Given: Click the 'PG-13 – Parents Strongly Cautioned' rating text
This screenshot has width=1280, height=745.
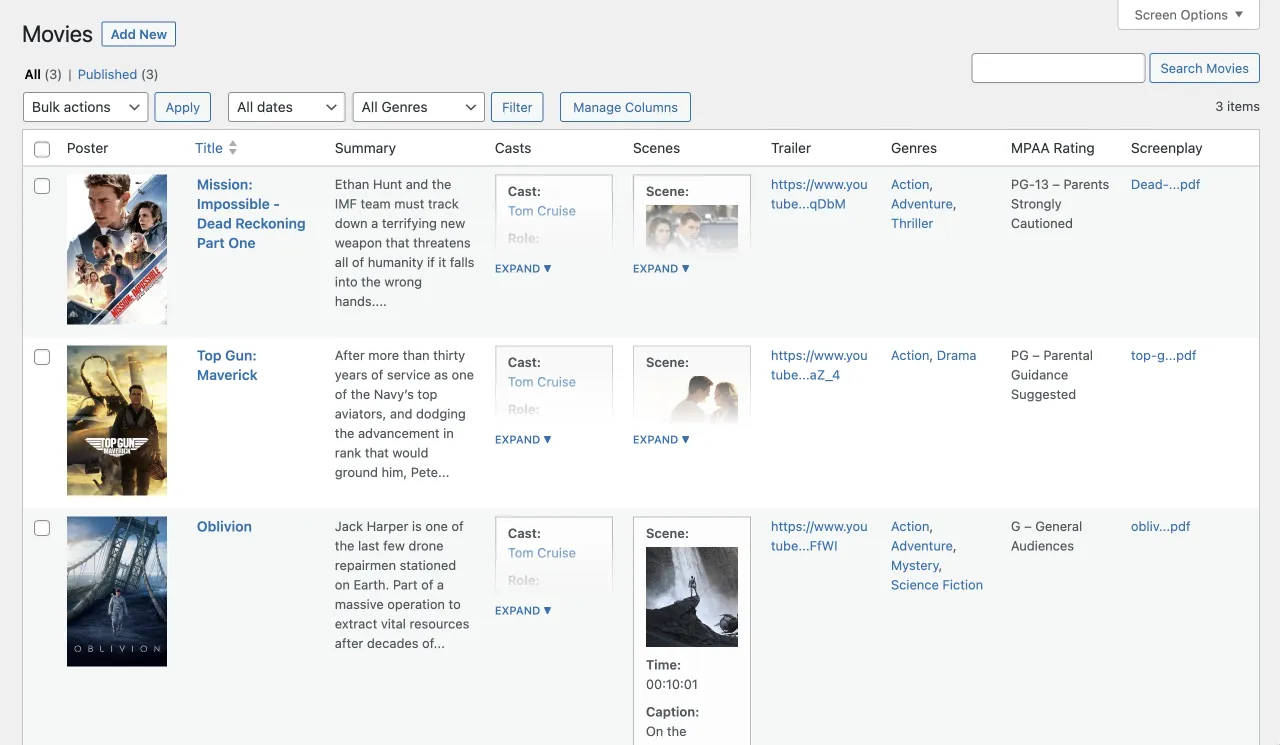Looking at the screenshot, I should click(1060, 204).
